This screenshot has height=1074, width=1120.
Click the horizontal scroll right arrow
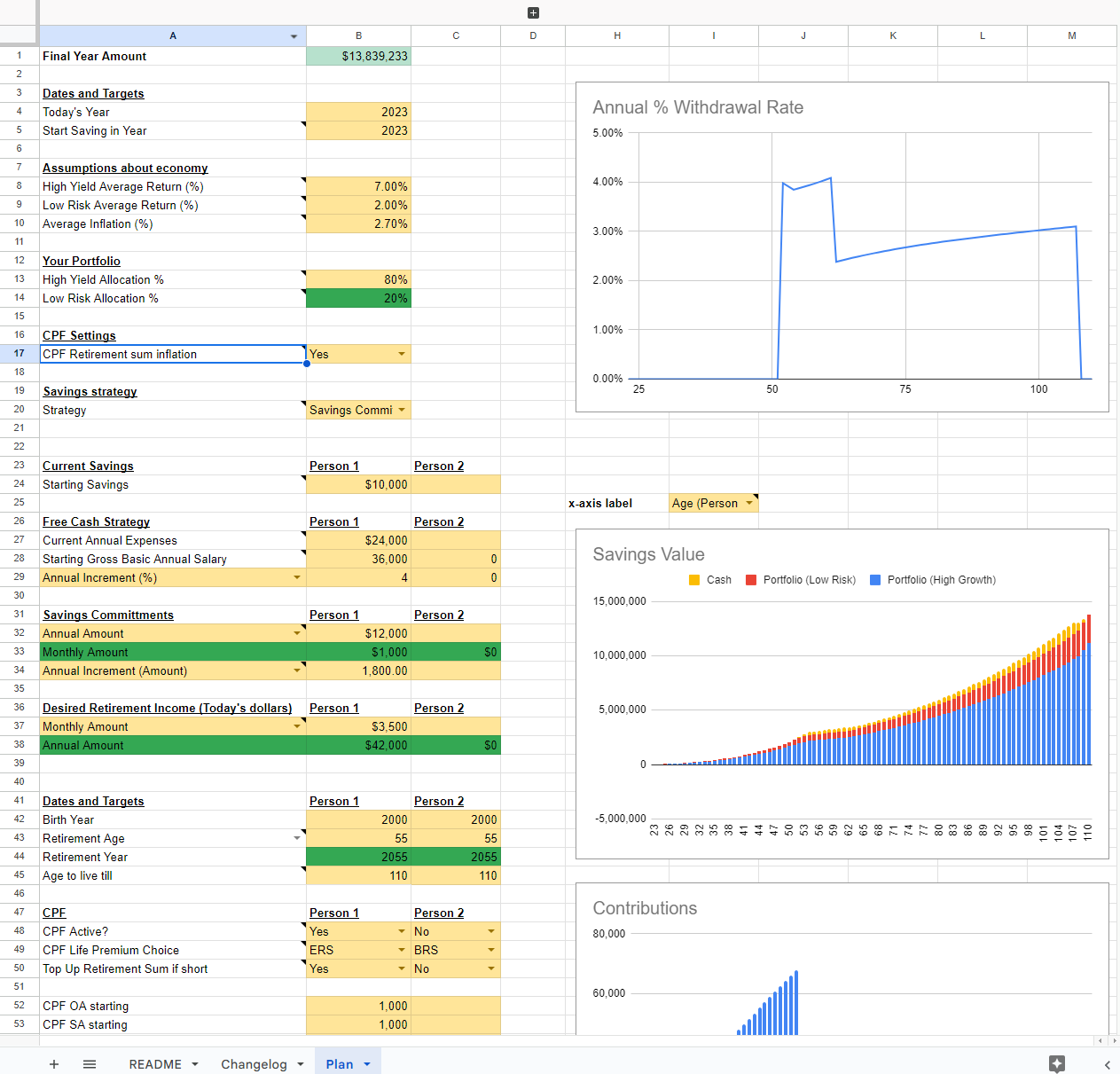point(1113,1040)
